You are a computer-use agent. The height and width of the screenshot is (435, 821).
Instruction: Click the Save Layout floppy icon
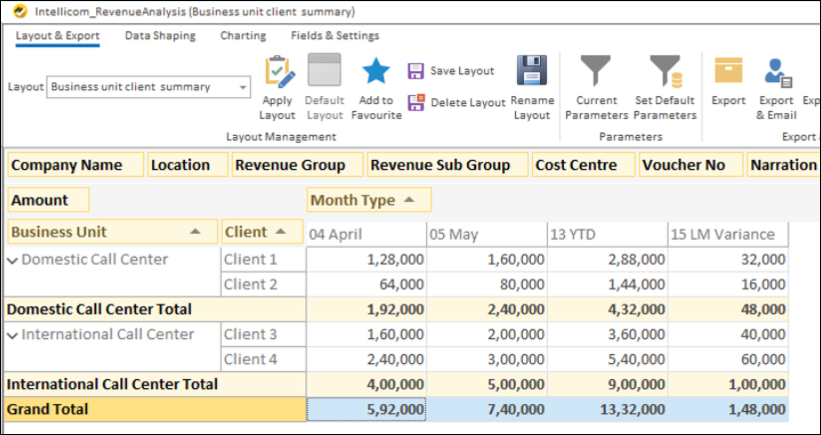click(417, 72)
